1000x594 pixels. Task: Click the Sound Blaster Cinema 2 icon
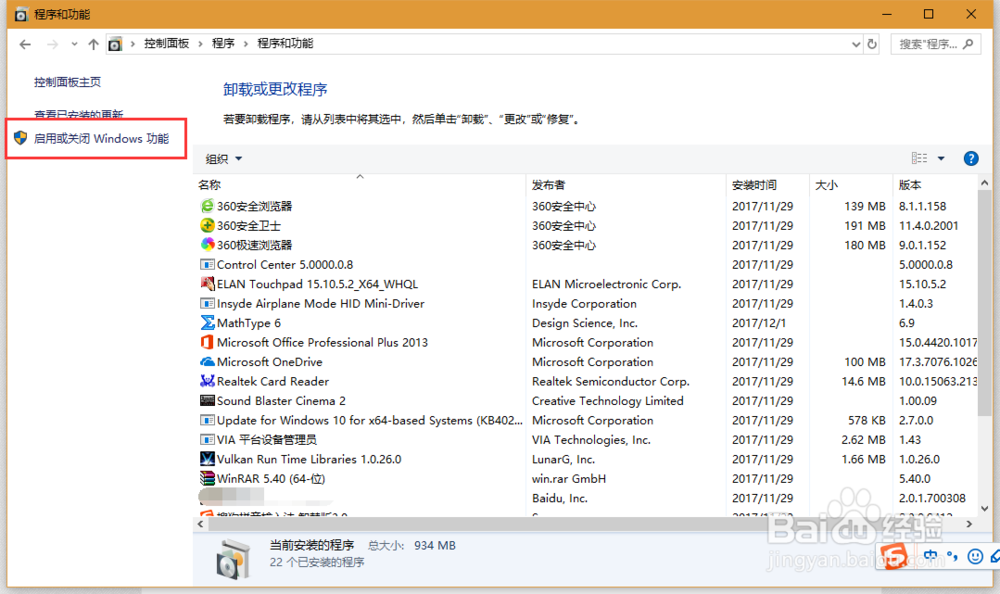[207, 400]
